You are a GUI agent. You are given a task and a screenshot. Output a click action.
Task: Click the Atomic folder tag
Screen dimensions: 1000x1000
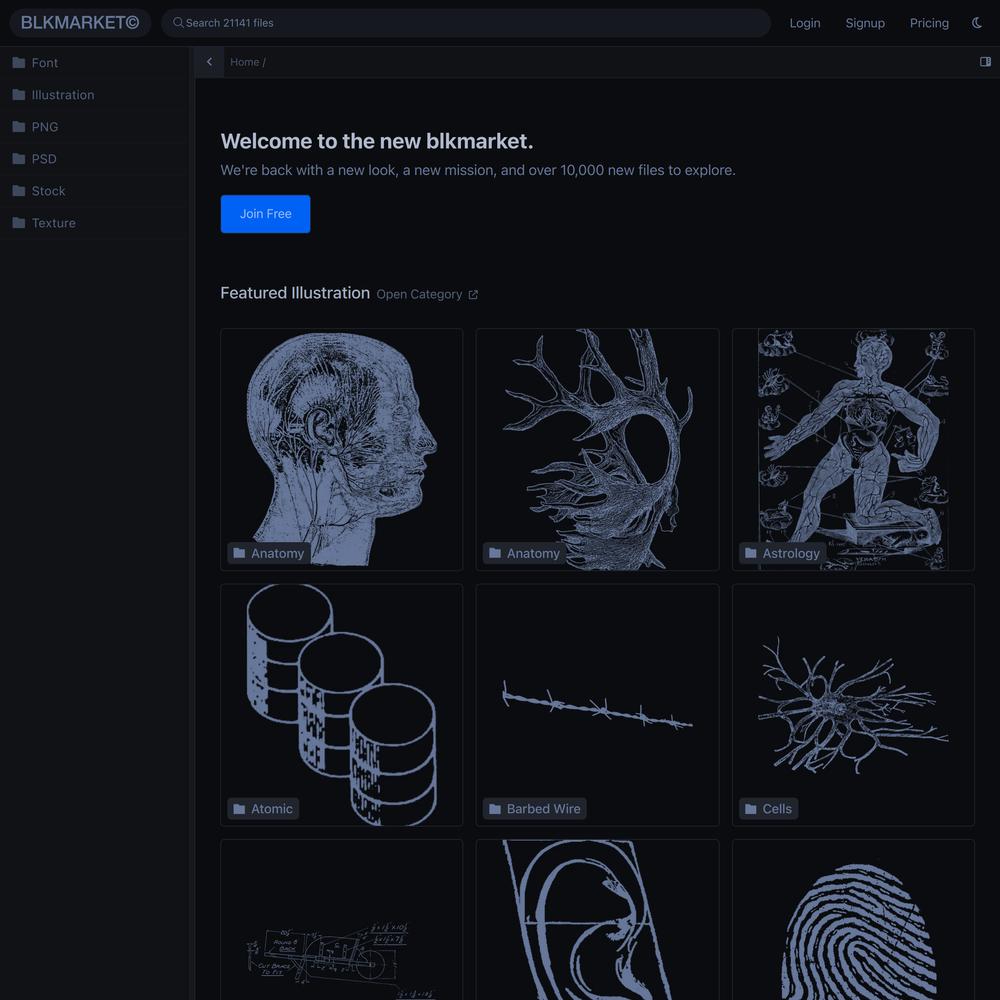(x=263, y=809)
